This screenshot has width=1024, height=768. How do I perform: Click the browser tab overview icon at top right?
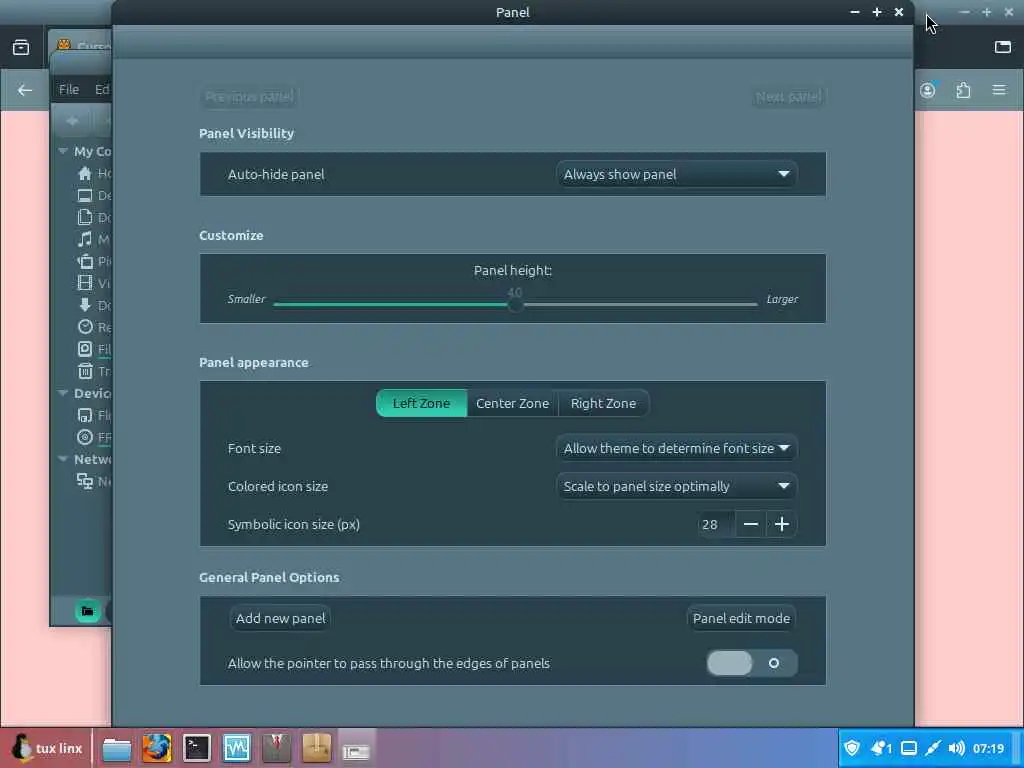coord(1002,46)
